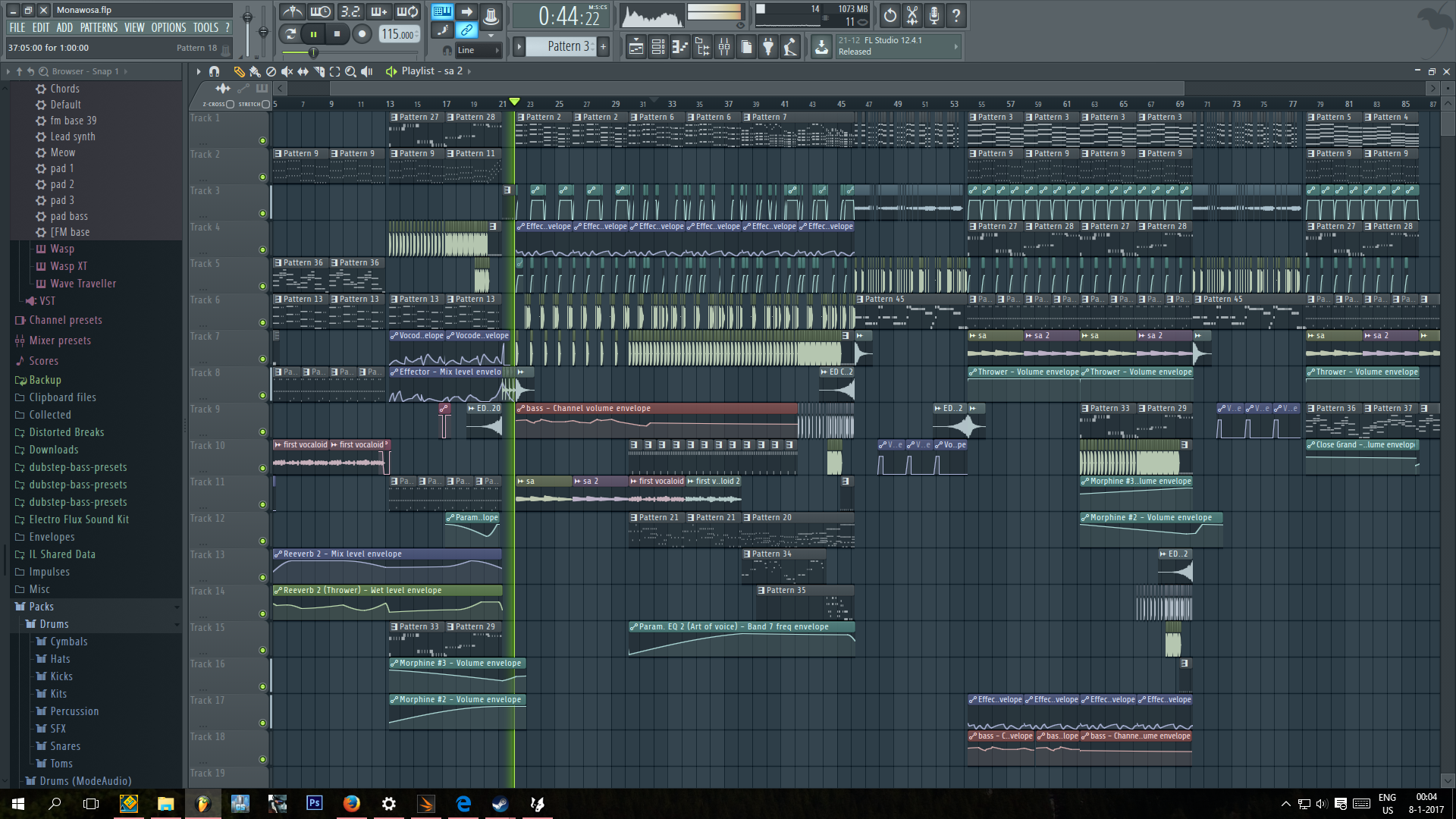Open the PATTERNS menu
Screen dimensions: 1456x819
point(99,27)
